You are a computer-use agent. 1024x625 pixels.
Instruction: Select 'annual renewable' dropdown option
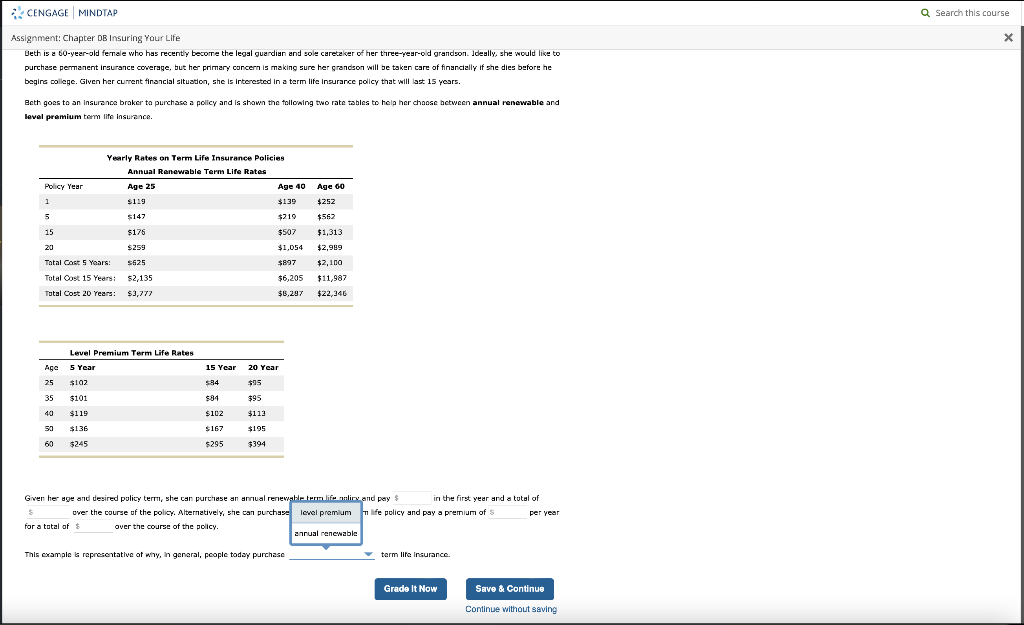pos(326,533)
